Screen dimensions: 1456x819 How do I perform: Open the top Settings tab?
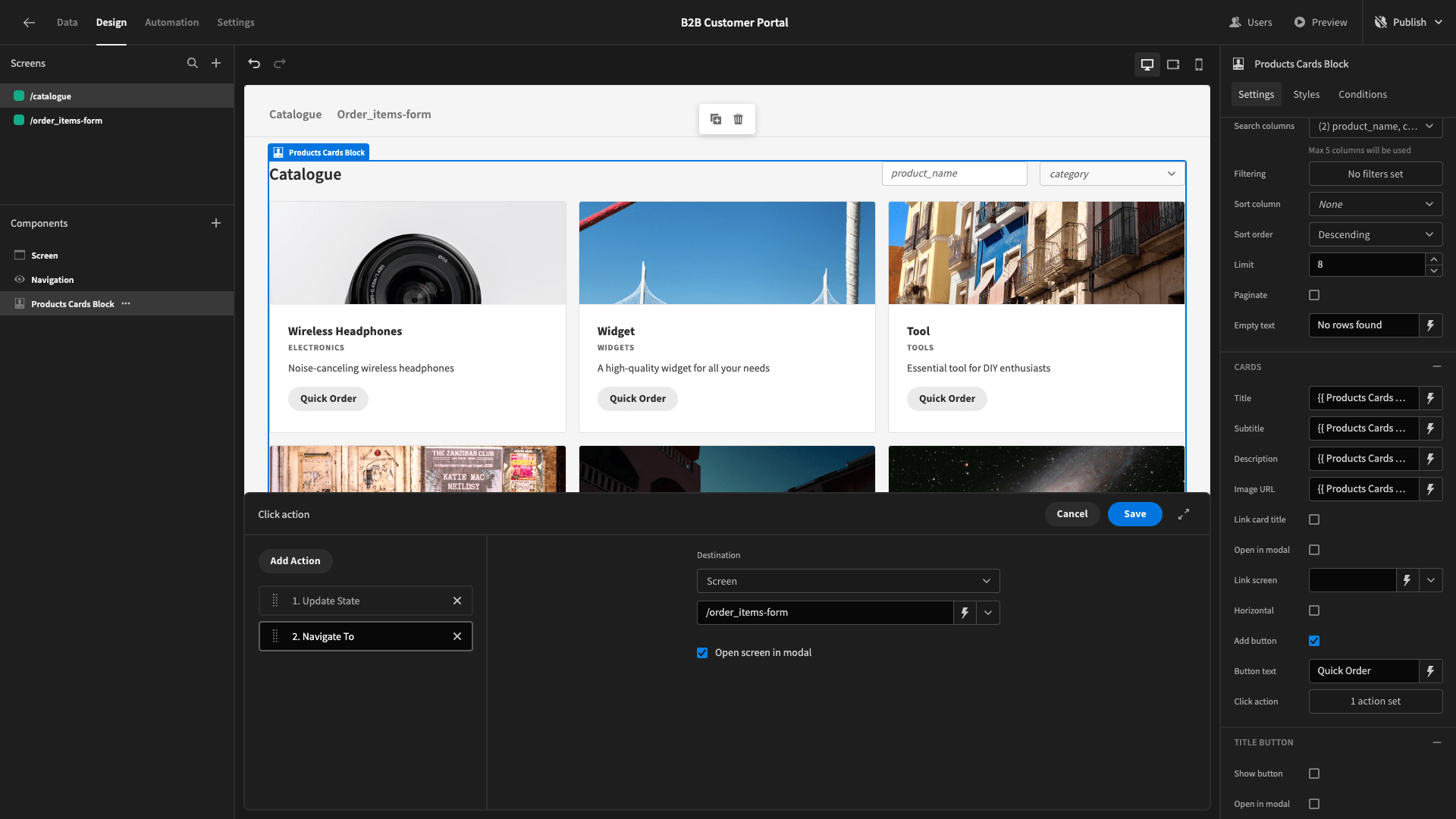click(x=236, y=23)
